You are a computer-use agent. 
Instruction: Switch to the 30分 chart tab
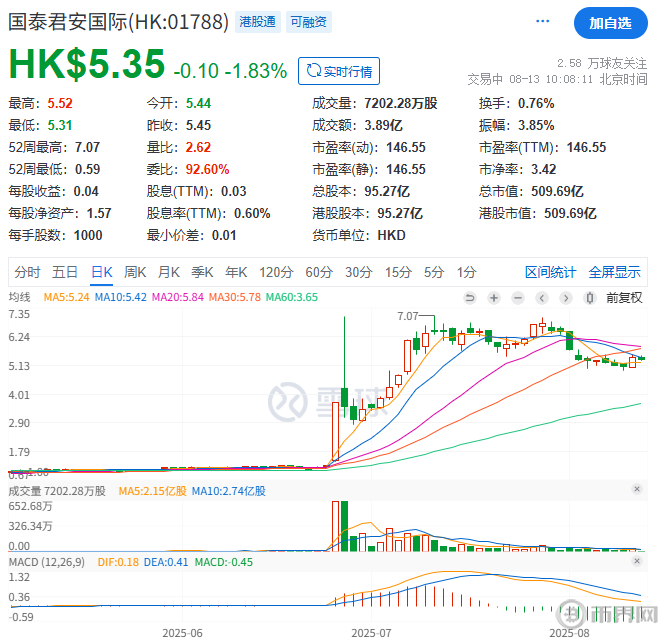pyautogui.click(x=358, y=272)
